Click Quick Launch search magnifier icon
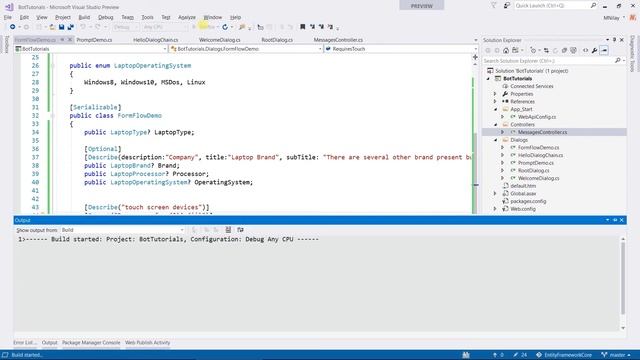The width and height of the screenshot is (640, 360). 593,5
